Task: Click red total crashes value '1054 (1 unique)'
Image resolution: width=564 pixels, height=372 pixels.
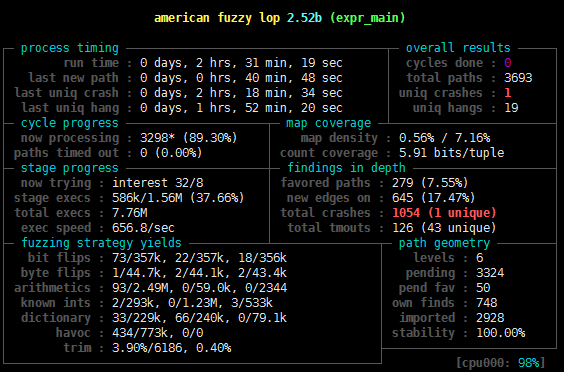Action: [444, 213]
